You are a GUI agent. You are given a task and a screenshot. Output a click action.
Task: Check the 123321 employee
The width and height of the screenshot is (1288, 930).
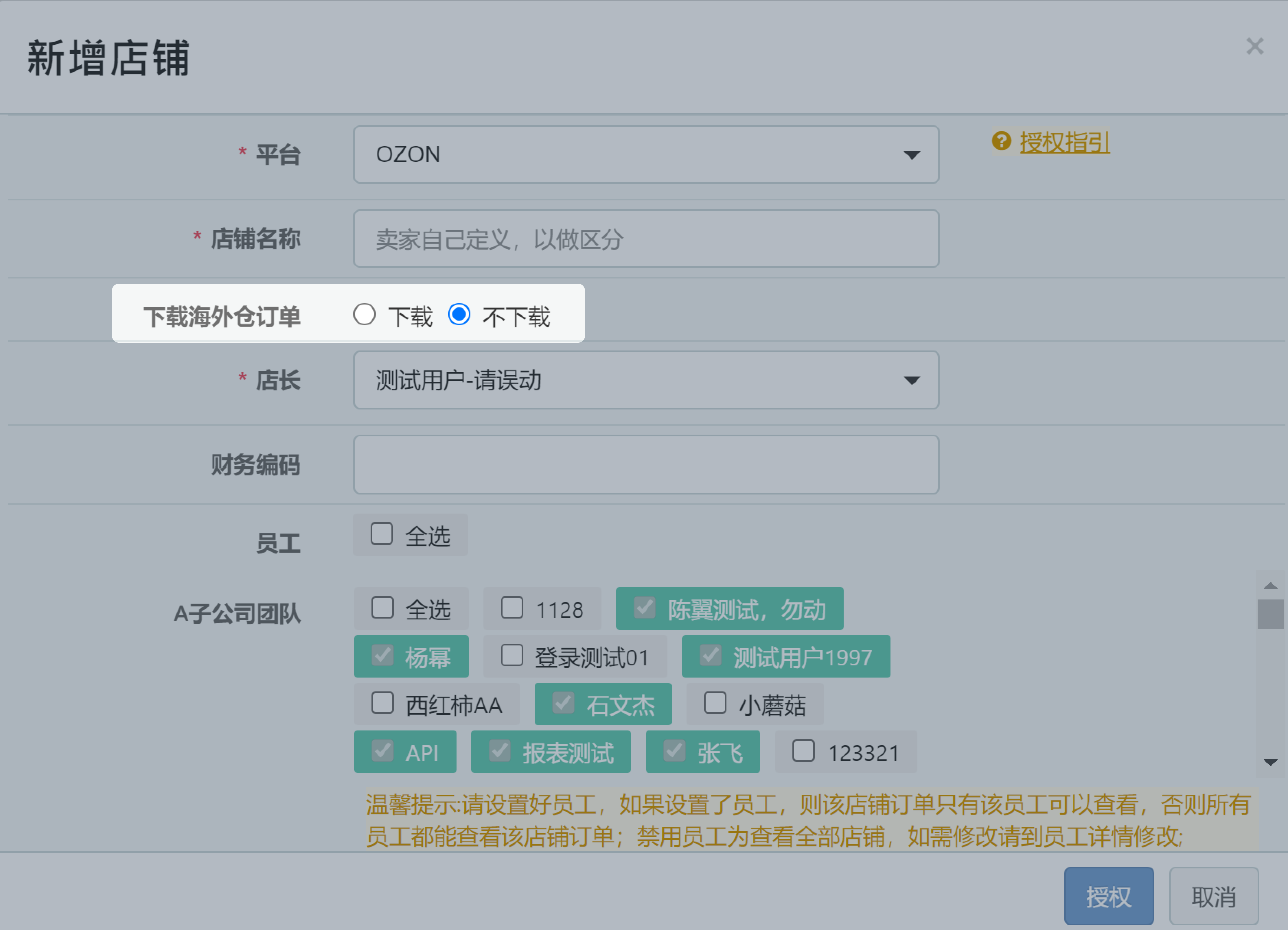(x=804, y=751)
